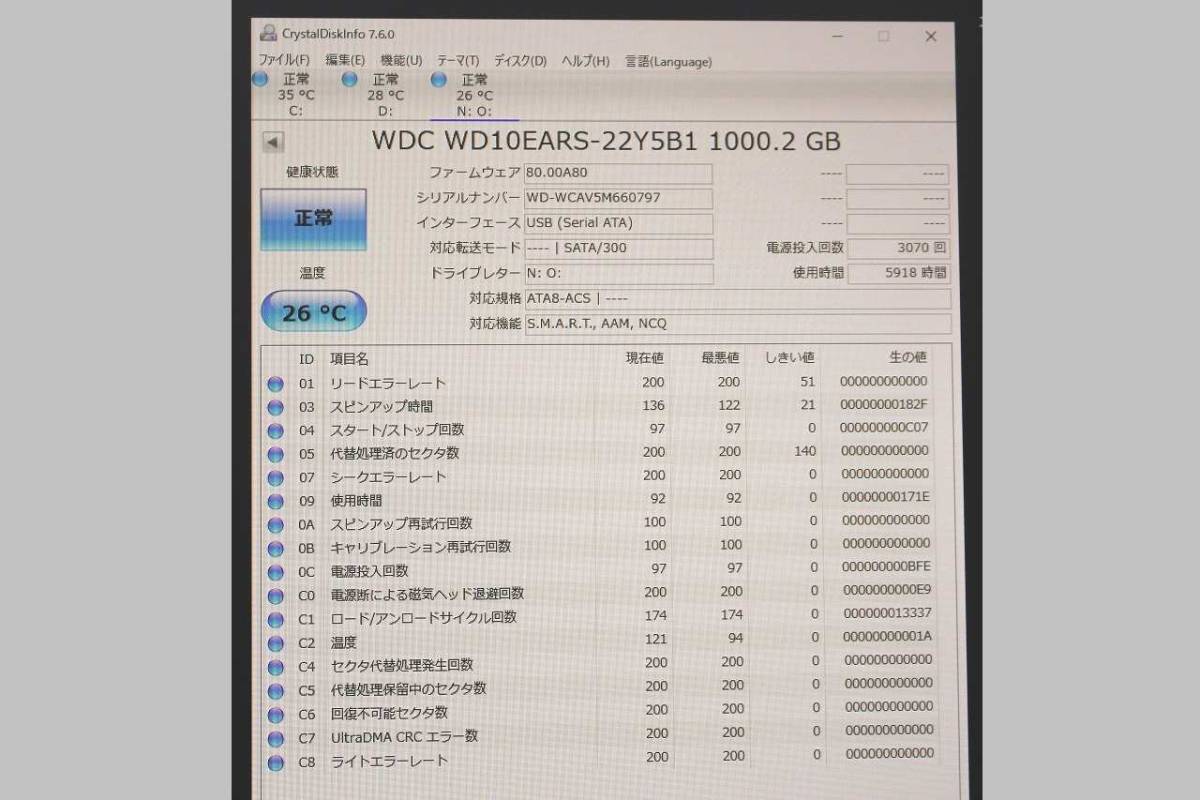Click raw value 00000000001A
This screenshot has height=800, width=1200.
point(886,637)
